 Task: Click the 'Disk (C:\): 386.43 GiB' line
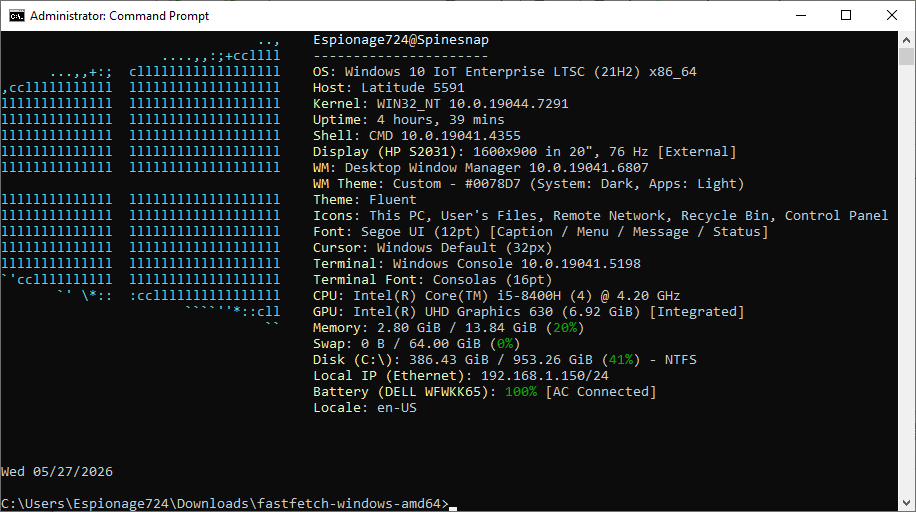[x=505, y=360]
